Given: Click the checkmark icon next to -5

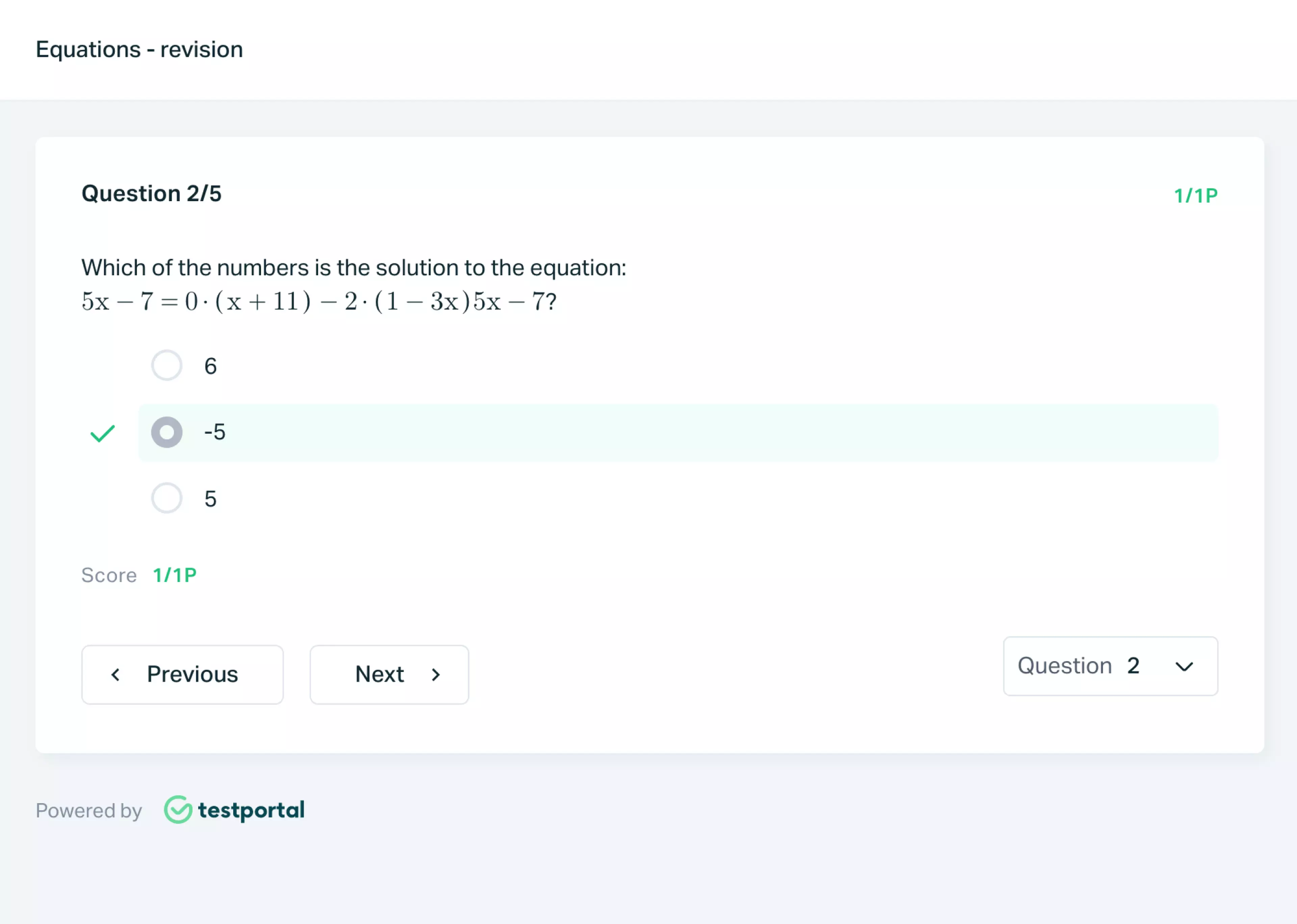Looking at the screenshot, I should point(101,432).
